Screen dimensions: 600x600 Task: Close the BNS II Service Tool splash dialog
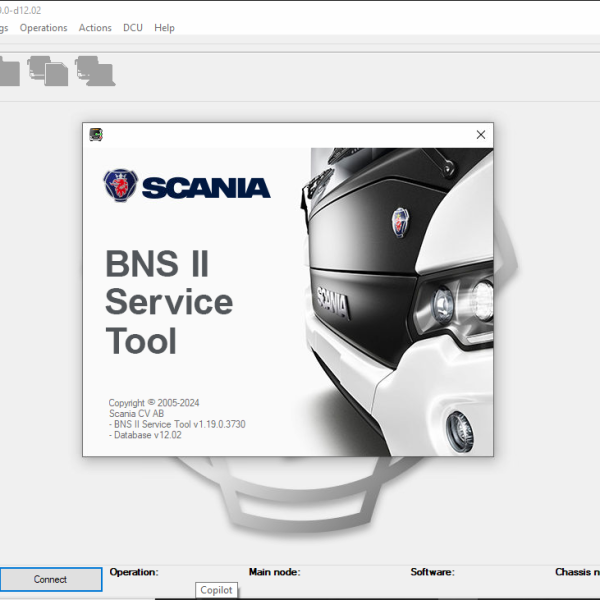pos(481,135)
